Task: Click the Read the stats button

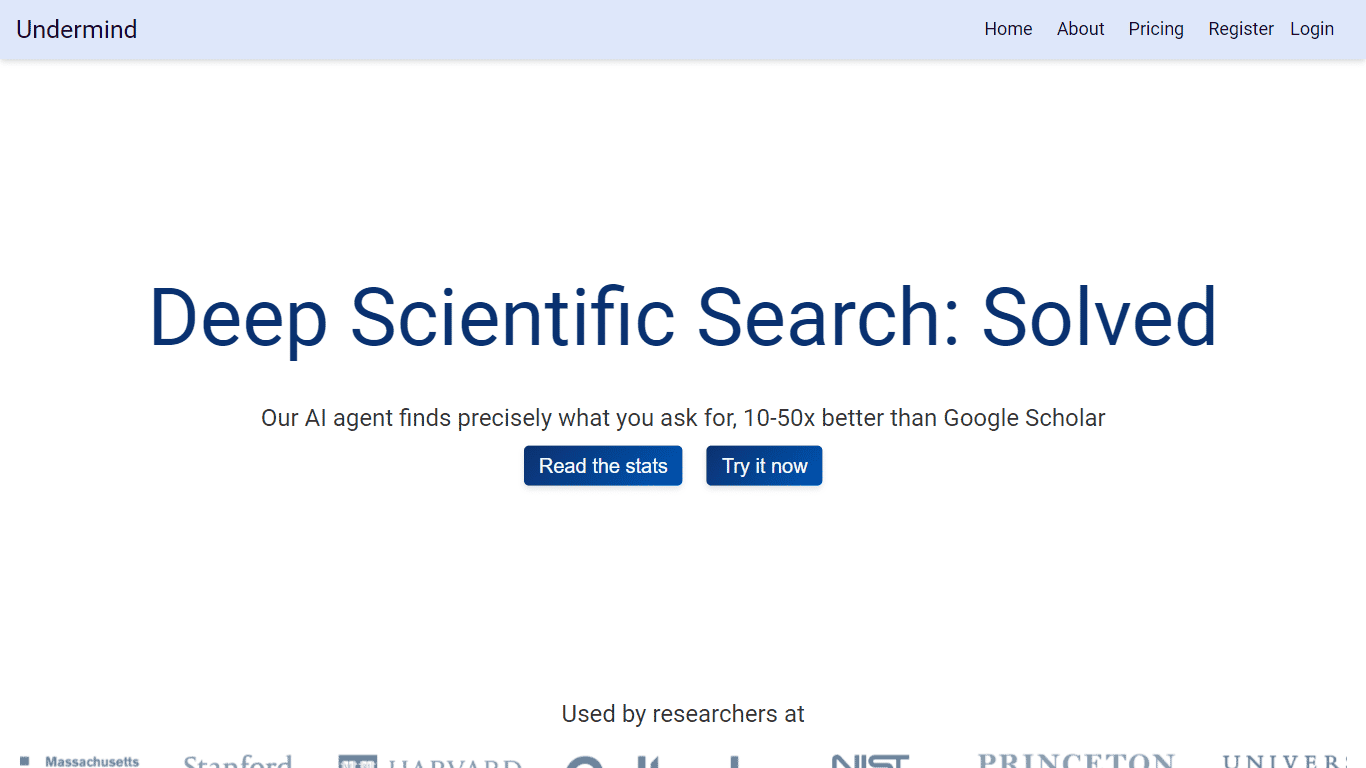Action: 603,466
